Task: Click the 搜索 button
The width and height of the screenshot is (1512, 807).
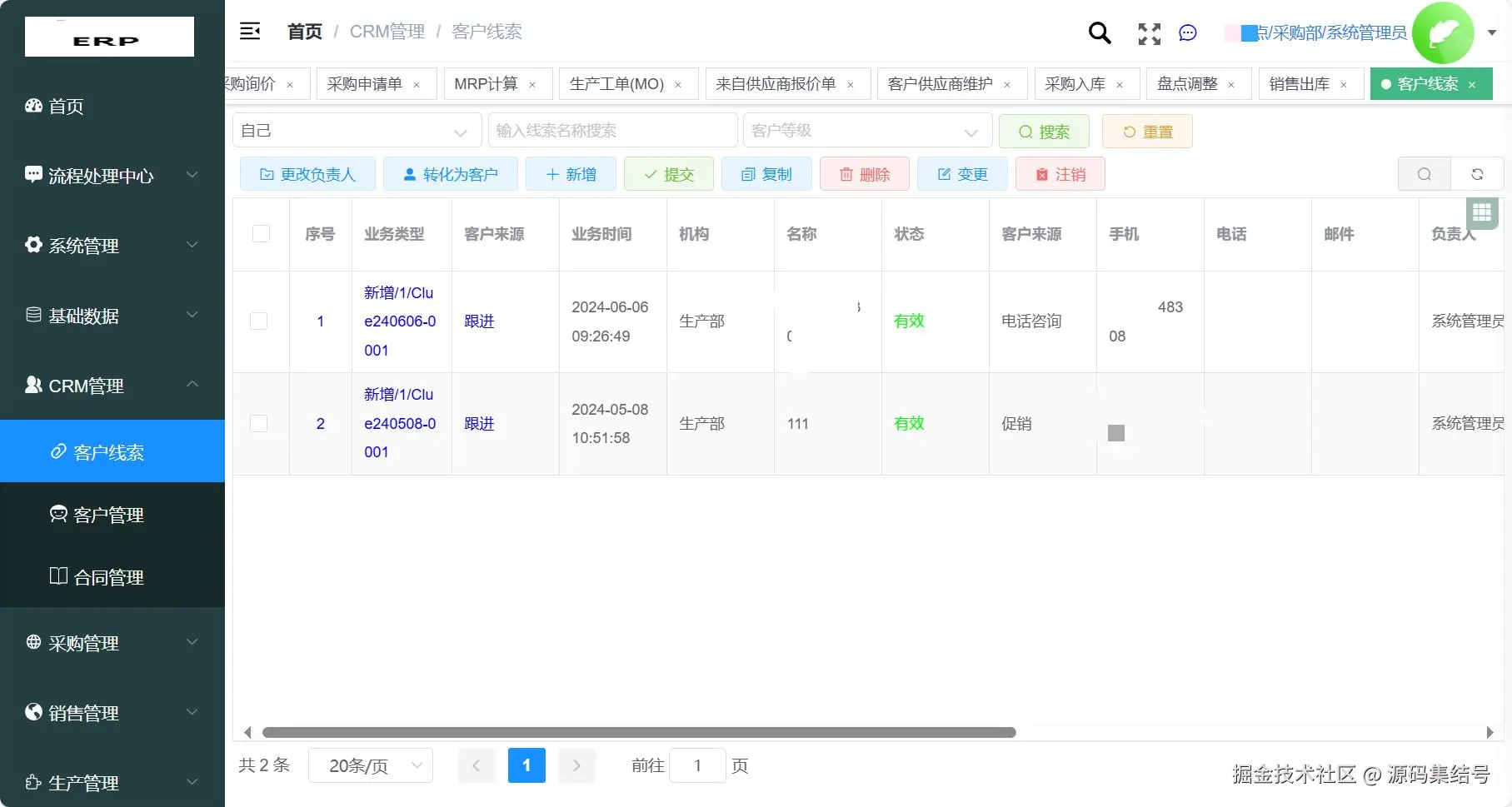Action: pyautogui.click(x=1044, y=132)
